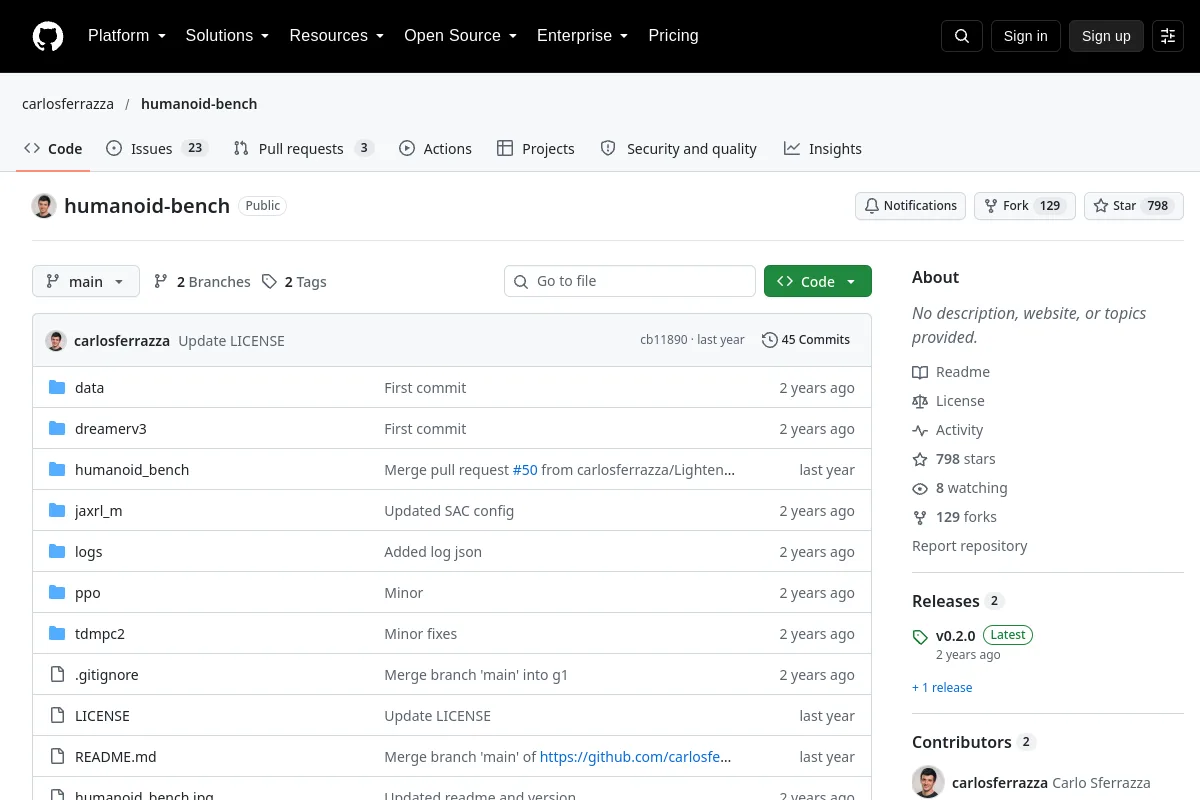Click the tdmpc2 folder icon
Screen dimensions: 1200x800
pyautogui.click(x=57, y=634)
